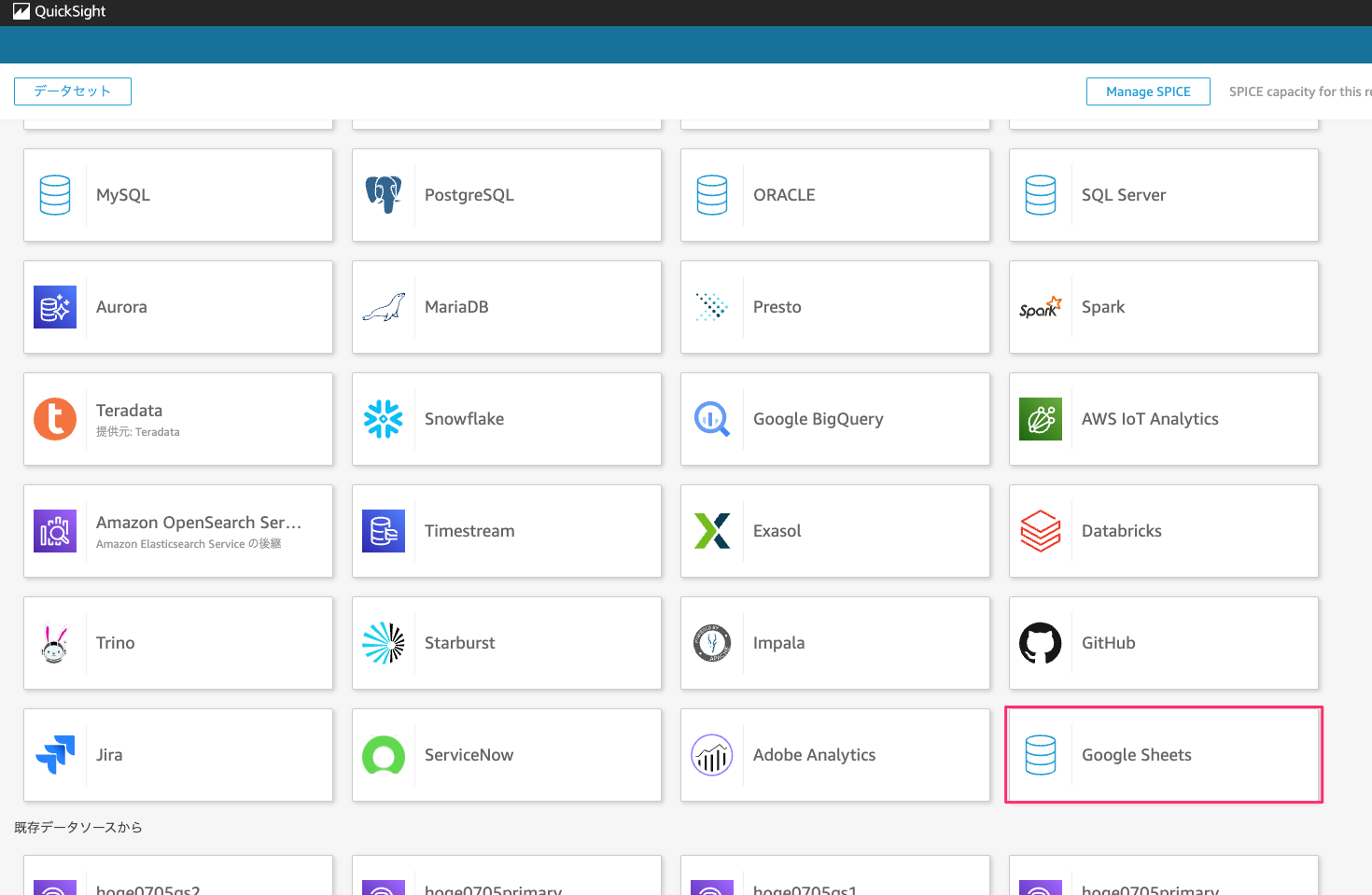
Task: Choose the Teradata title text
Action: point(129,411)
